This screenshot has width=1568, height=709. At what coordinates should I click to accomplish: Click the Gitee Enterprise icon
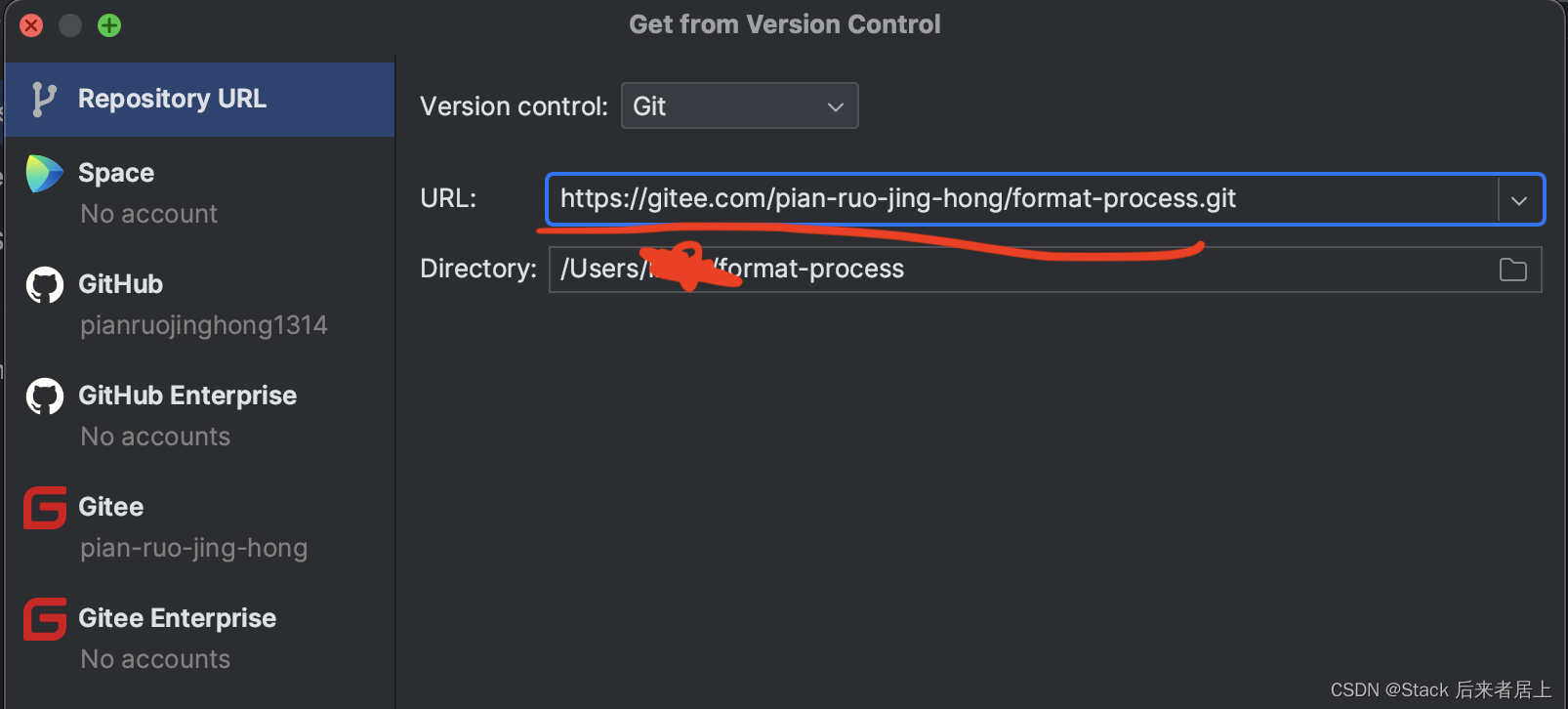click(x=43, y=618)
